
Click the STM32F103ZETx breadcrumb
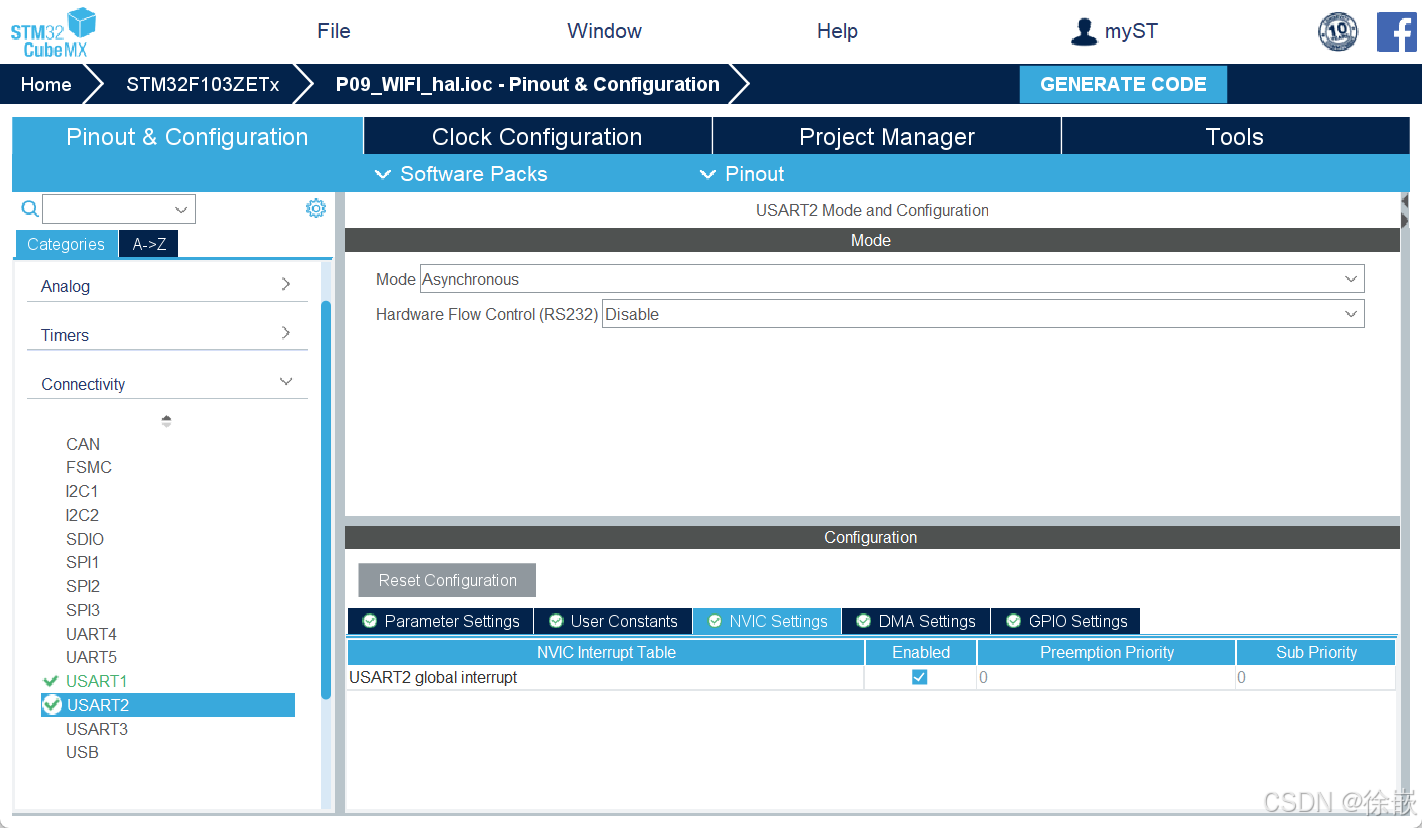[x=202, y=84]
